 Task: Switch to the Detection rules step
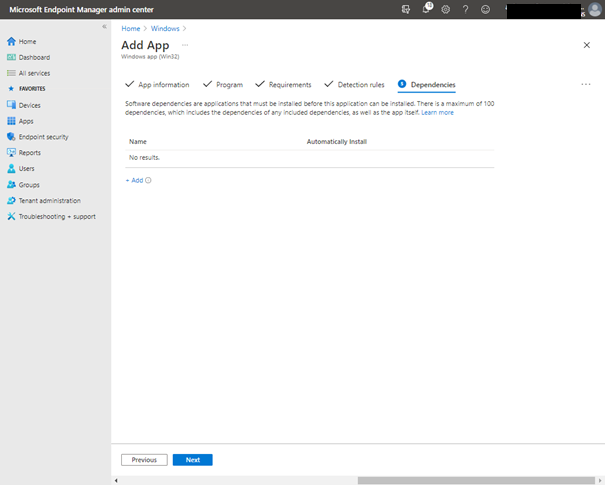[x=354, y=84]
